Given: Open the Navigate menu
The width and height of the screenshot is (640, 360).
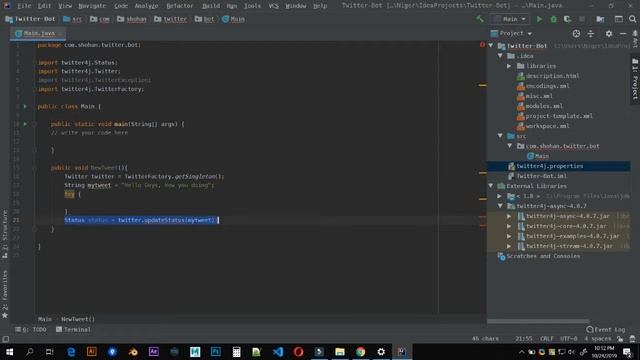Looking at the screenshot, I should click(x=92, y=6).
